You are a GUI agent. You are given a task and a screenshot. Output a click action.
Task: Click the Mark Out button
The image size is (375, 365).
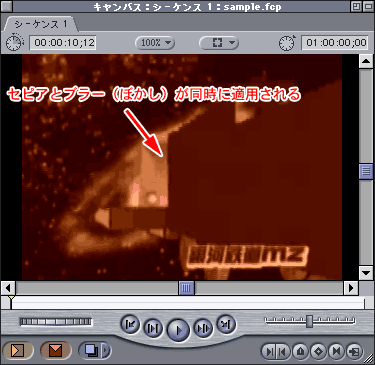click(x=283, y=351)
